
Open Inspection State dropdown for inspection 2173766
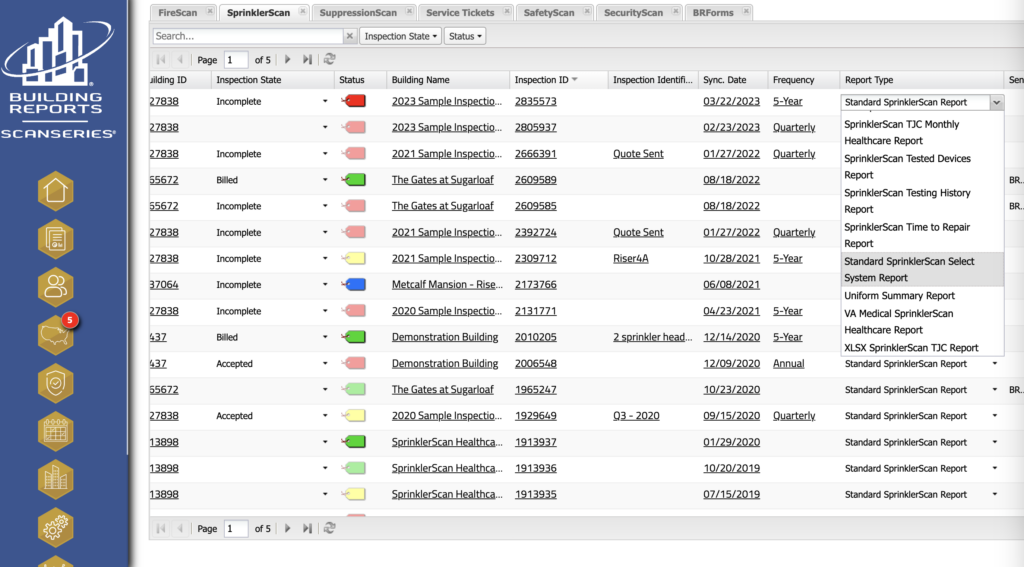click(x=325, y=285)
